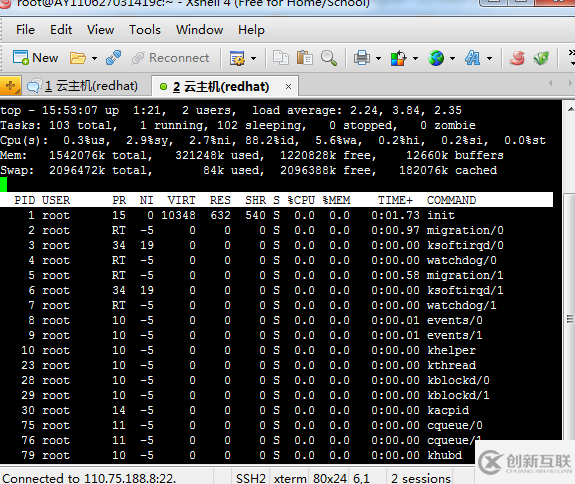
Task: Click the watchdog/1 process row
Action: (276, 305)
